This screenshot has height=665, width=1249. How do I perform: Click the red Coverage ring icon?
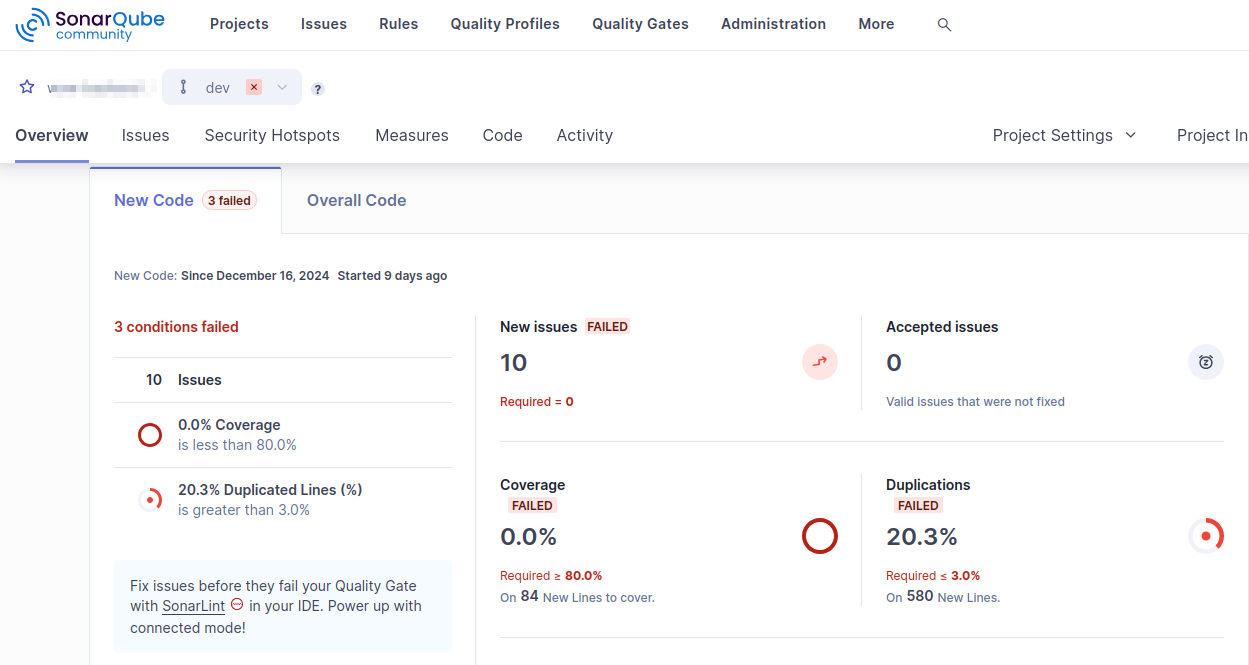pyautogui.click(x=820, y=536)
